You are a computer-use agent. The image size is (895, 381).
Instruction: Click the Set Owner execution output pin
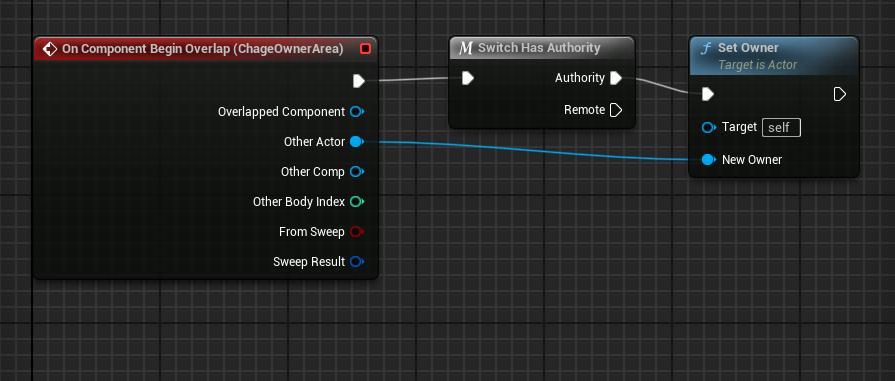click(x=840, y=94)
